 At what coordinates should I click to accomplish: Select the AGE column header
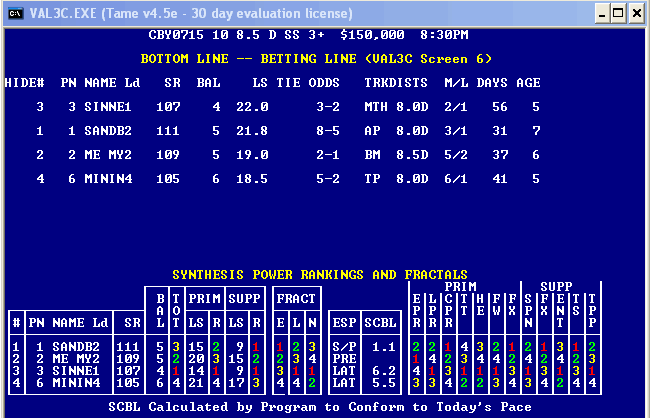point(529,83)
